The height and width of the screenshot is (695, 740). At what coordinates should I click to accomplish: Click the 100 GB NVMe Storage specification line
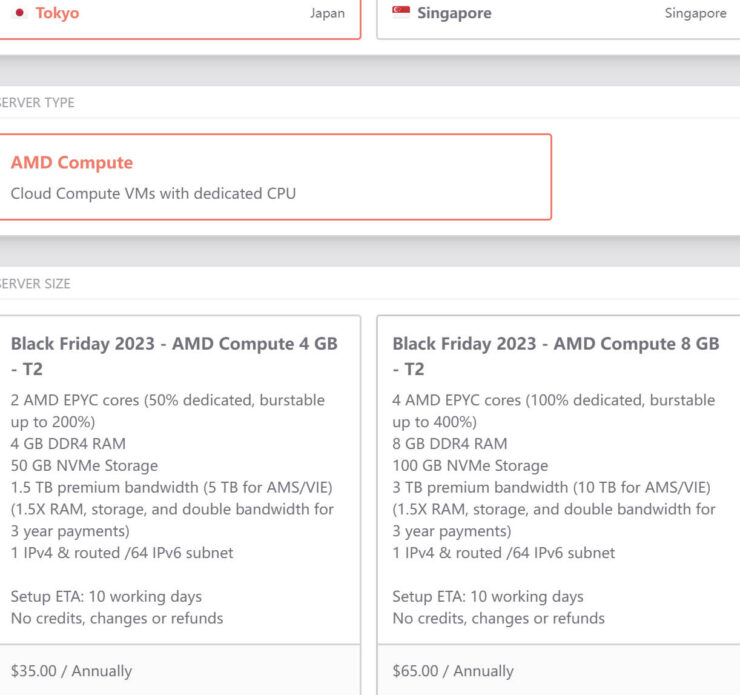(470, 466)
